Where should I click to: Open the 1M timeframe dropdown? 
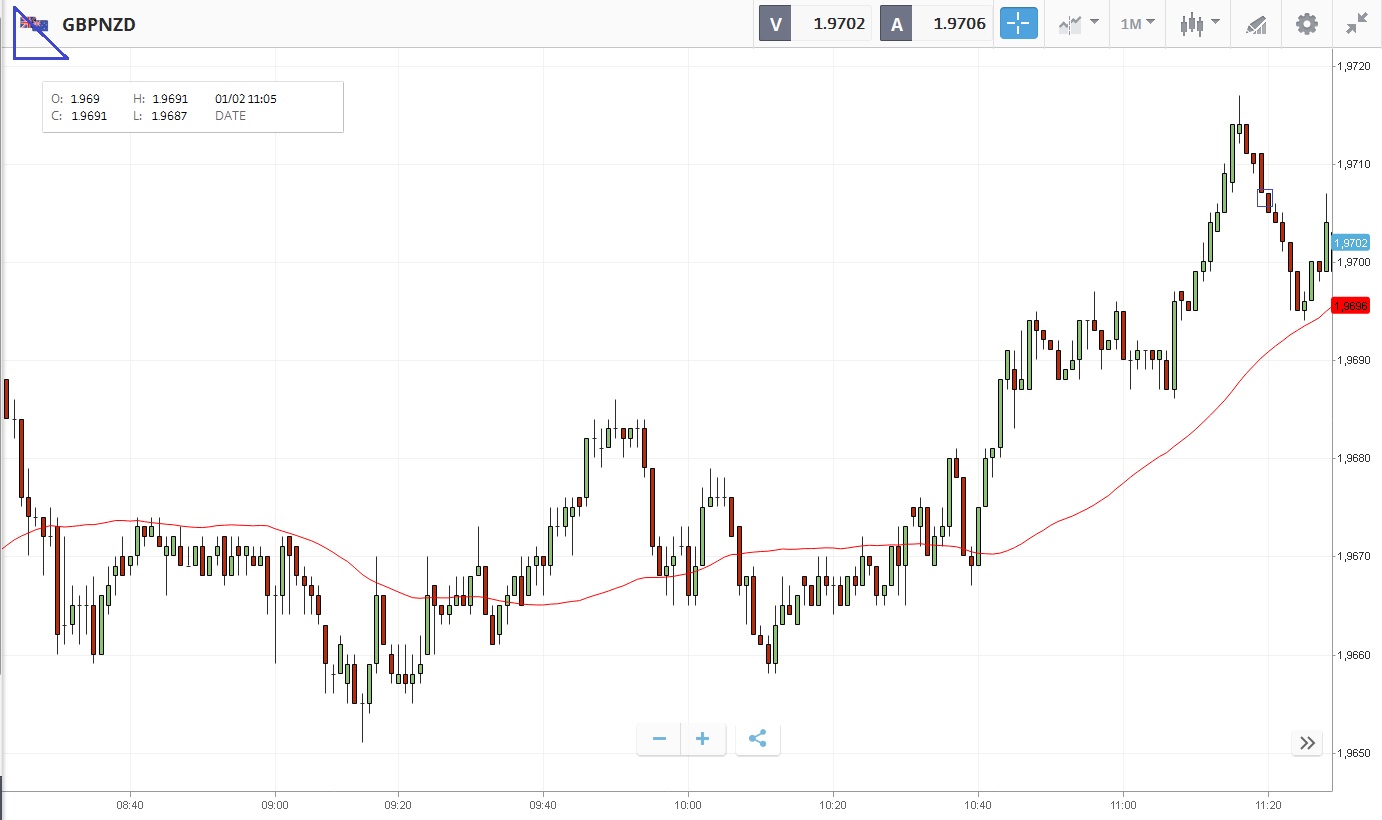[1137, 24]
